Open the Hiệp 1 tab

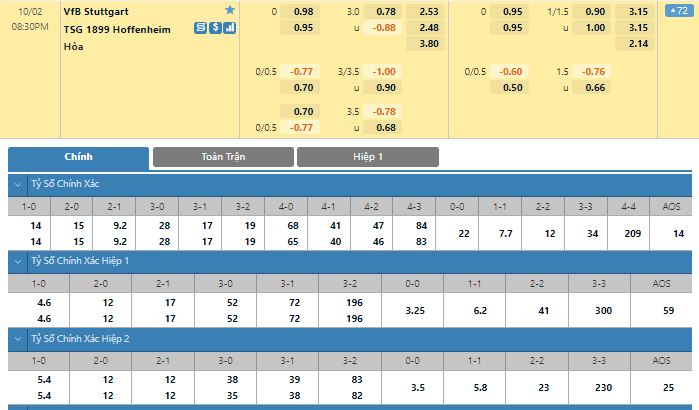[367, 157]
